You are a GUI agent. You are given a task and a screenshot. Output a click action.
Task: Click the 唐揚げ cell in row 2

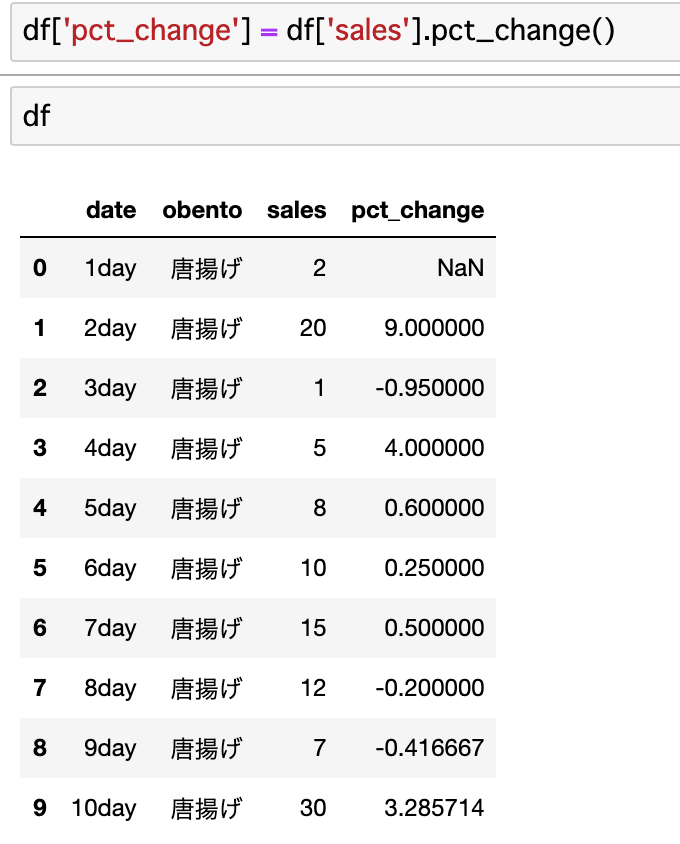click(x=207, y=389)
